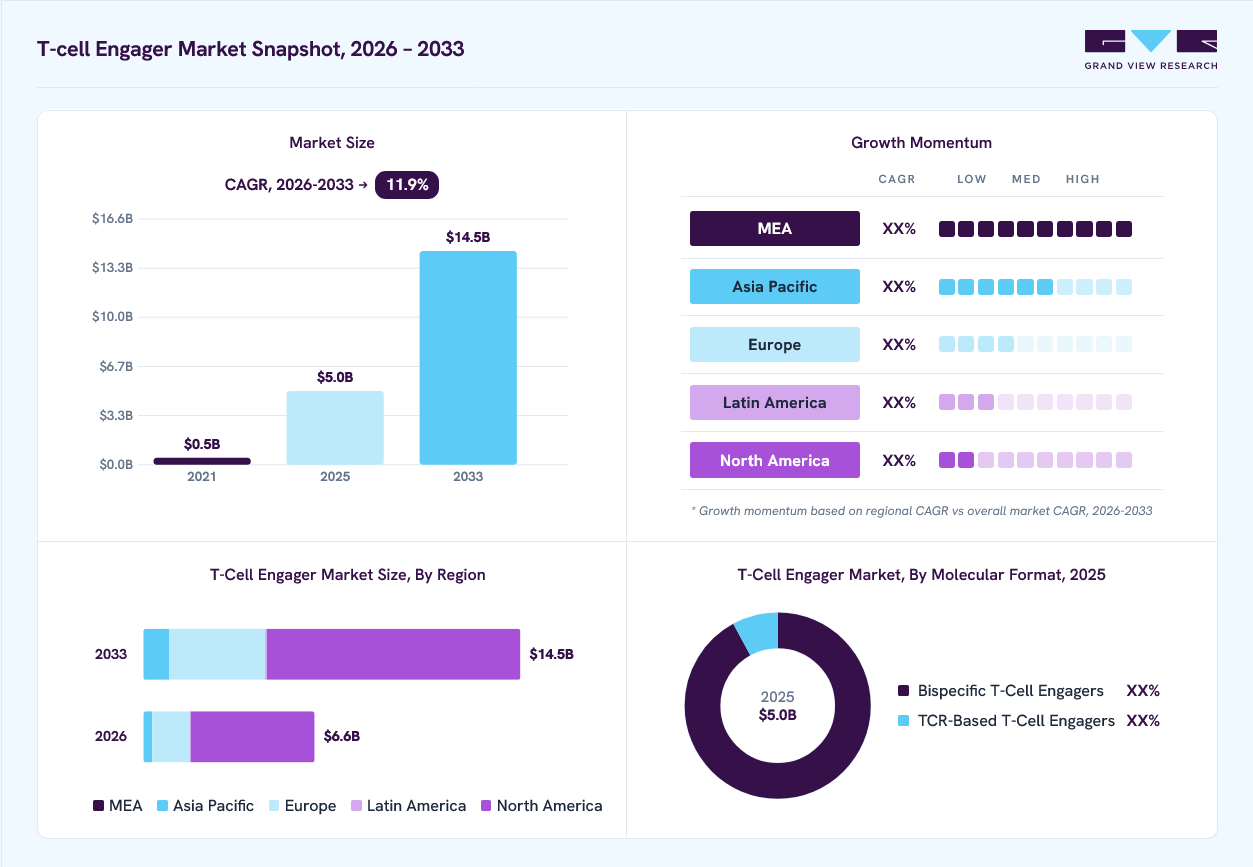Screen dimensions: 1253x867
Task: Click the "XX%" value for Bispecific T-Cell Engagers
Action: [1143, 691]
